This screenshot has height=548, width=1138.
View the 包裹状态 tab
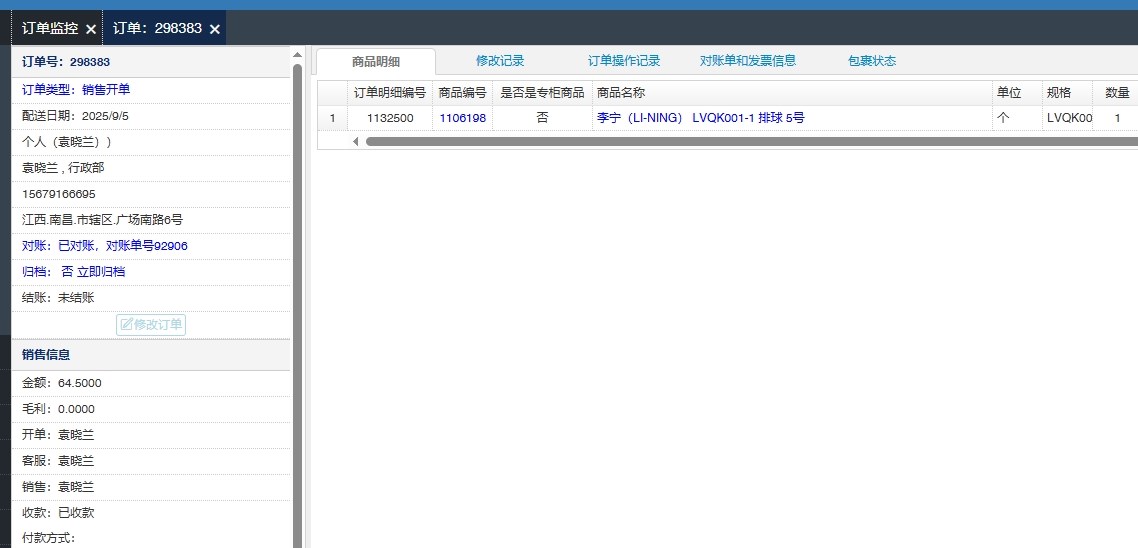pyautogui.click(x=872, y=61)
